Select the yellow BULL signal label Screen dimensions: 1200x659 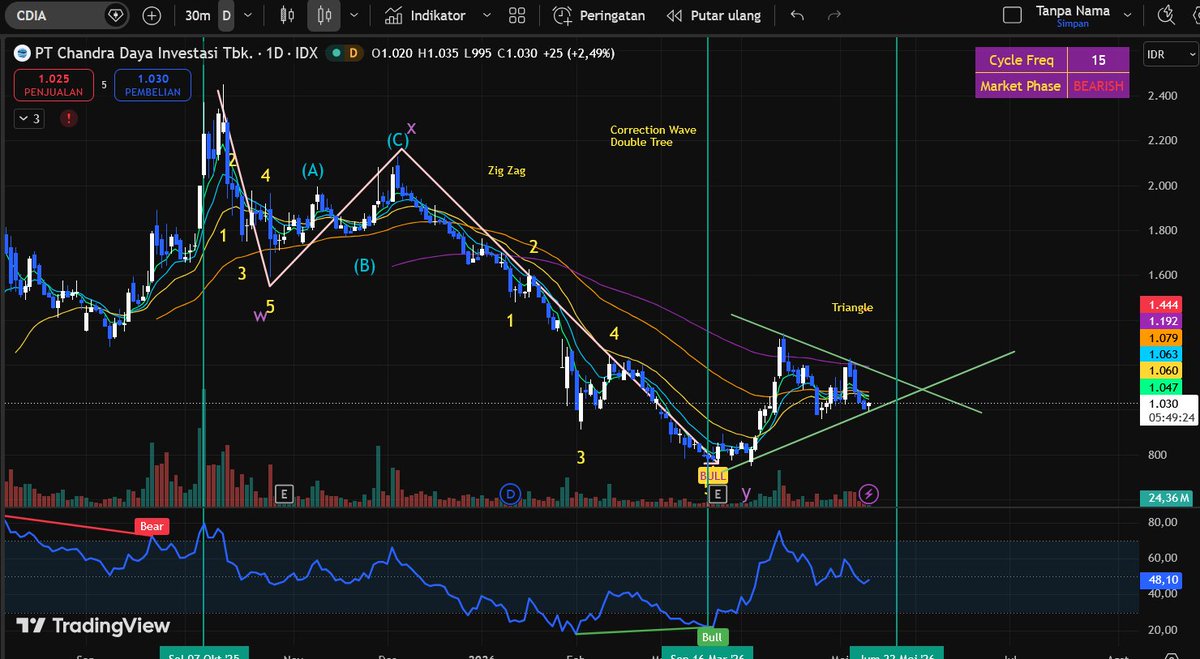click(713, 476)
